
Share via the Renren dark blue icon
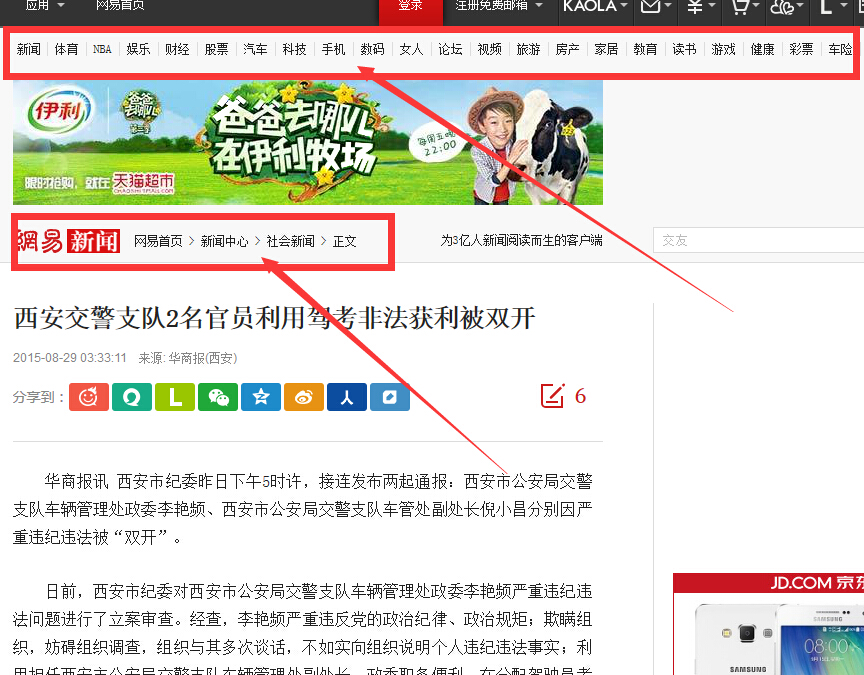pyautogui.click(x=346, y=397)
